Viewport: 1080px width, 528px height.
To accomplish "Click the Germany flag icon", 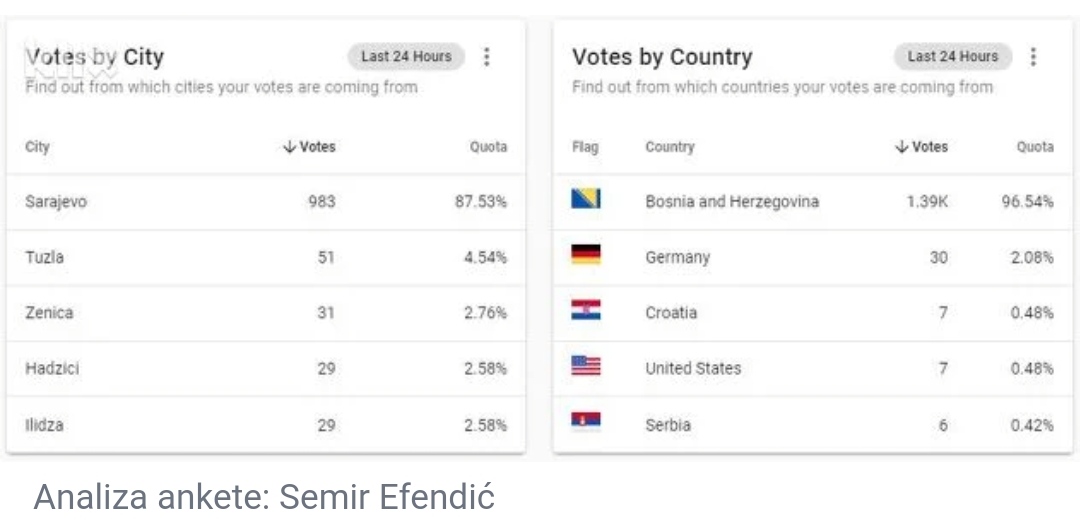I will [x=585, y=255].
